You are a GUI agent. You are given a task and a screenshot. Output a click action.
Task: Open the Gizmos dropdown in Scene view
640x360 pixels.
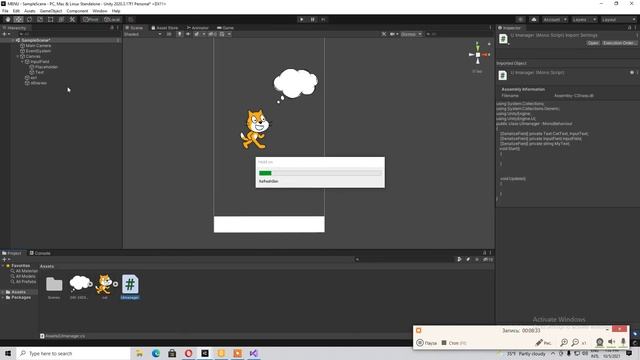click(411, 34)
